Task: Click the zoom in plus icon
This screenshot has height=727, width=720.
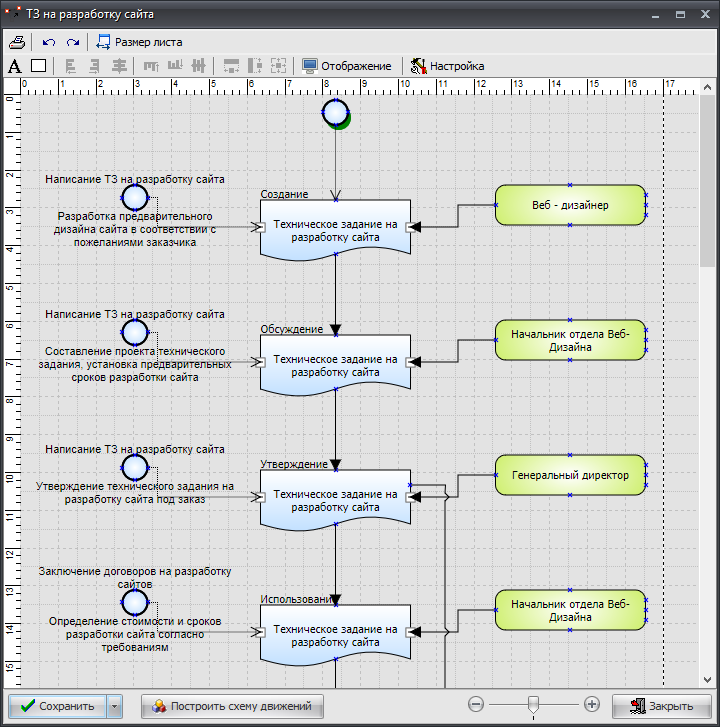Action: 592,704
